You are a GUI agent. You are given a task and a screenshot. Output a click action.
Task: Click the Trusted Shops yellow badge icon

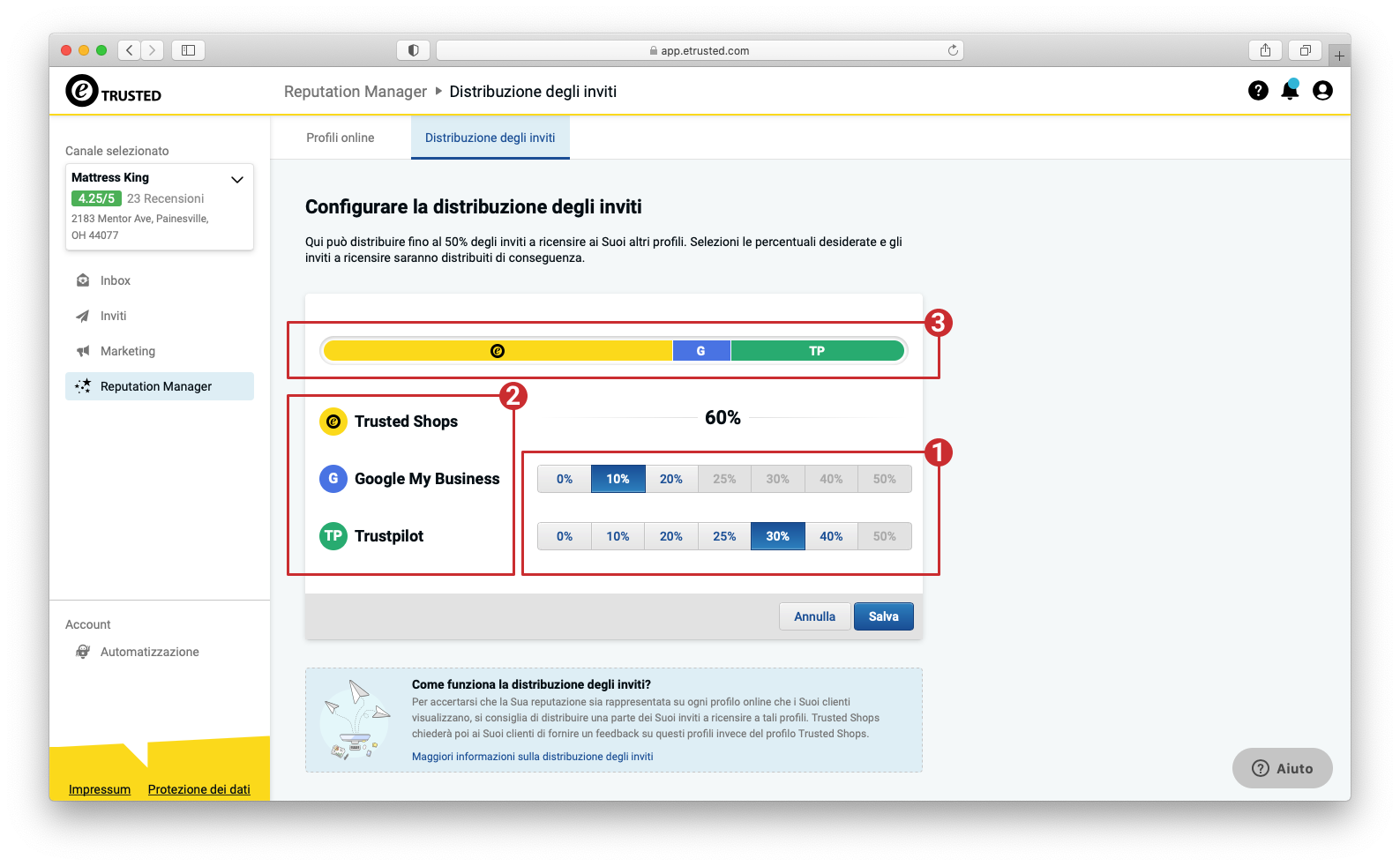tap(333, 422)
